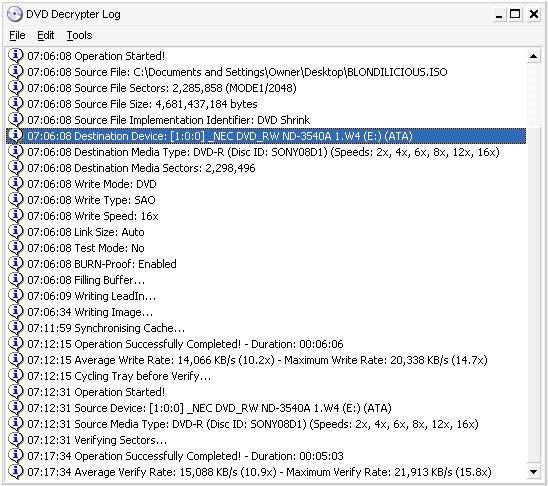Click info icon beside Writing LeadIn entry
The width and height of the screenshot is (548, 486).
coord(15,296)
